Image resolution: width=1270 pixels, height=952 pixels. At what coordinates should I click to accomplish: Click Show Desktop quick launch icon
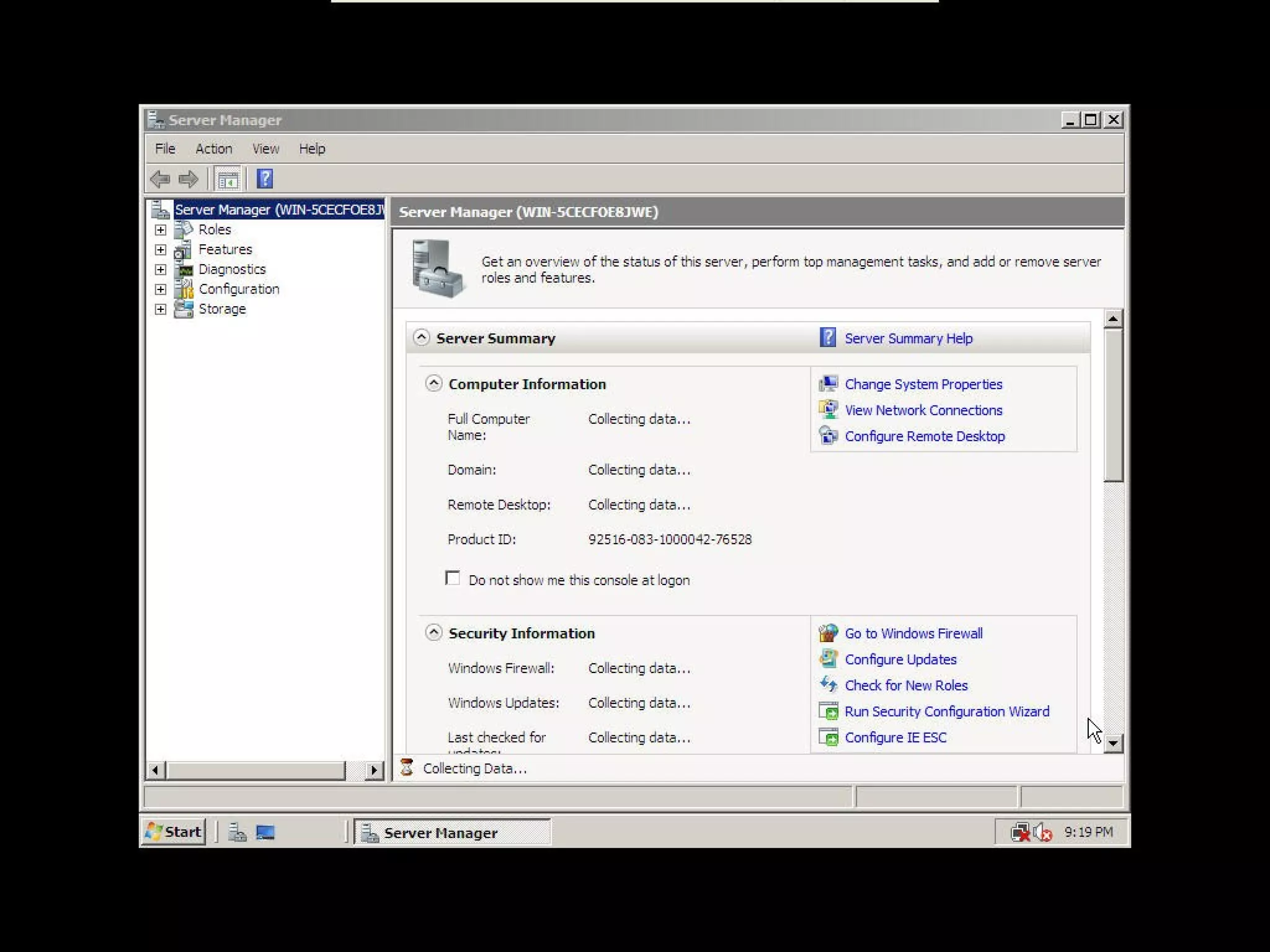tap(265, 832)
